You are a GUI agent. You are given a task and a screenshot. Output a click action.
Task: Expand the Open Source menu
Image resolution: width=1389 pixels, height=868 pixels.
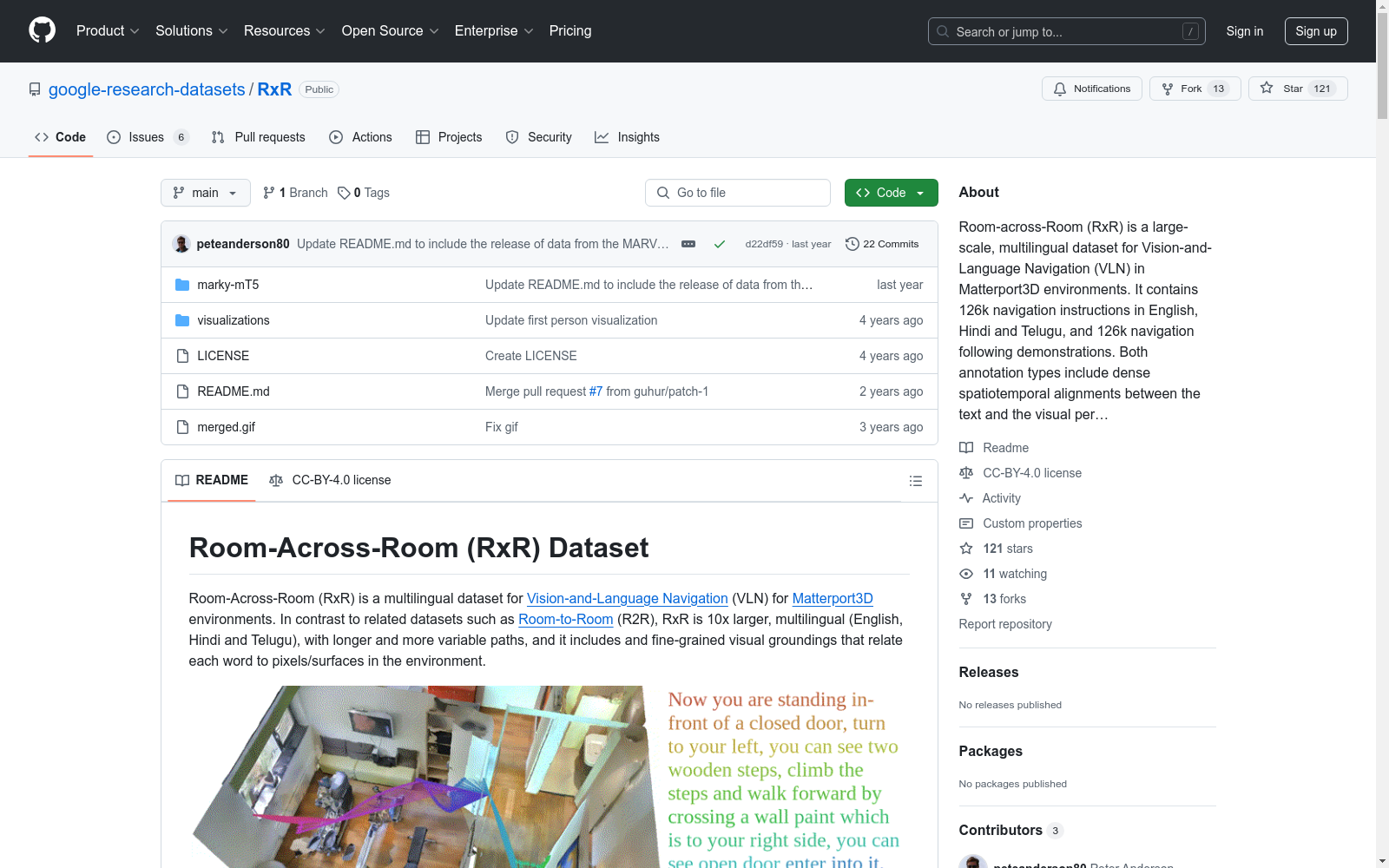coord(390,30)
